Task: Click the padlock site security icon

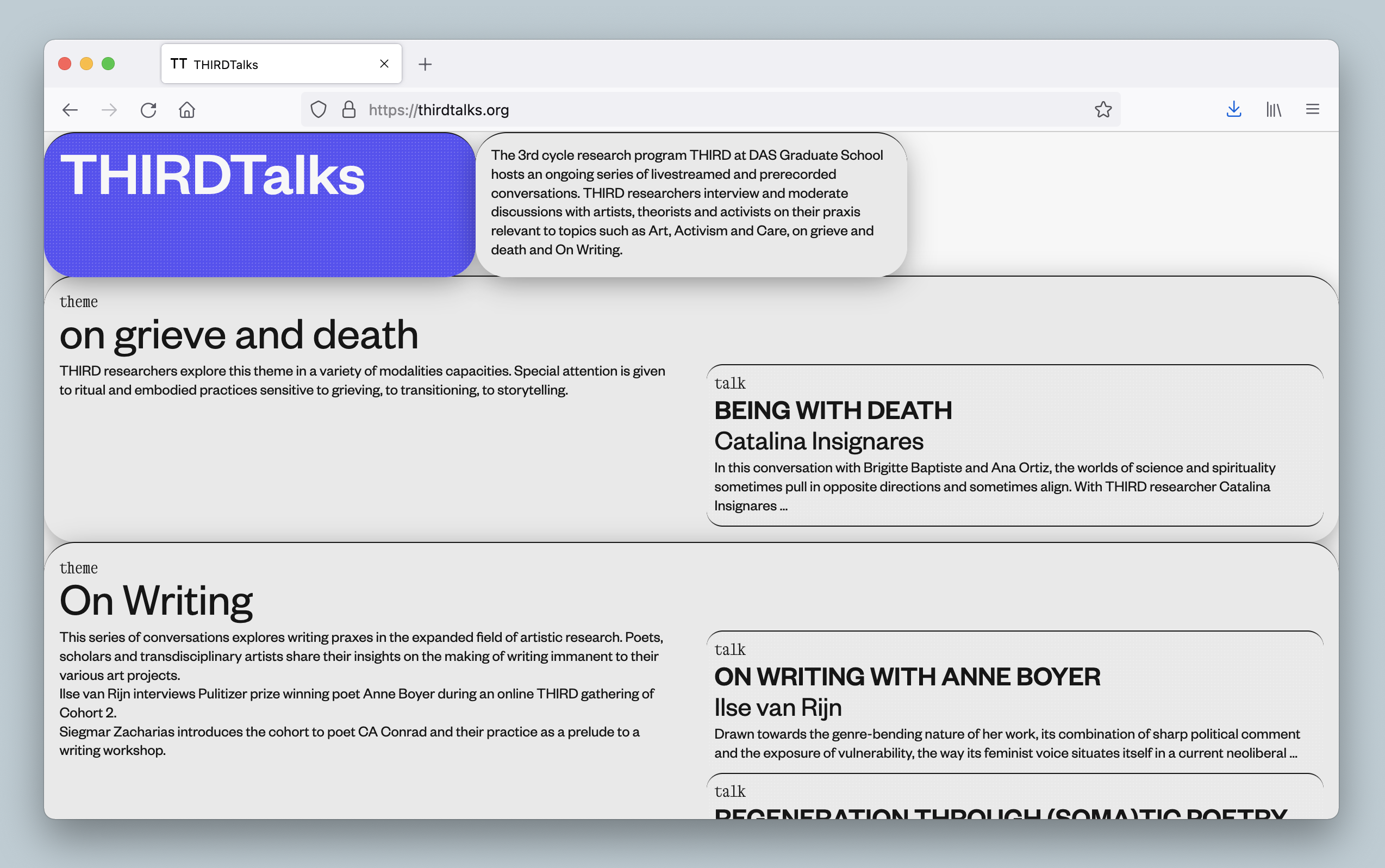Action: click(x=349, y=110)
